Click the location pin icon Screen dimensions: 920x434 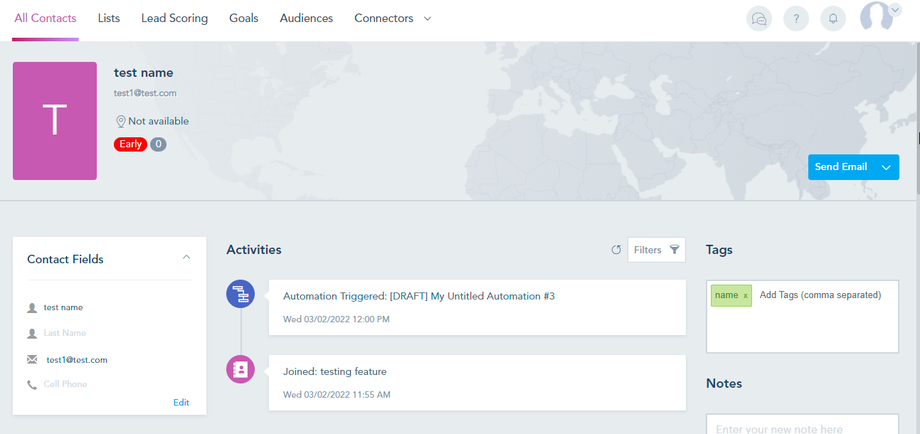(x=120, y=122)
